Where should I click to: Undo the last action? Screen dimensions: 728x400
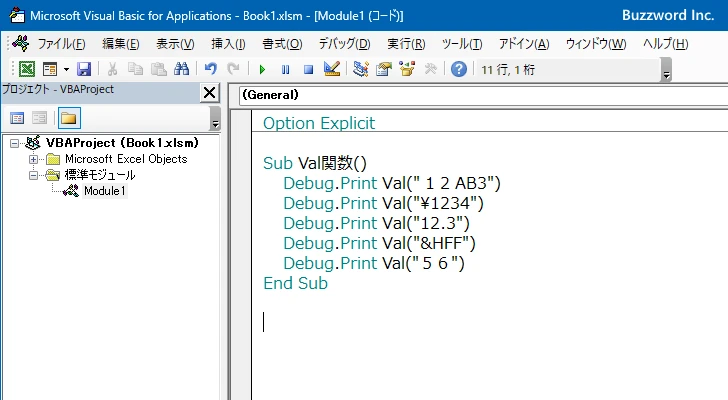click(211, 69)
